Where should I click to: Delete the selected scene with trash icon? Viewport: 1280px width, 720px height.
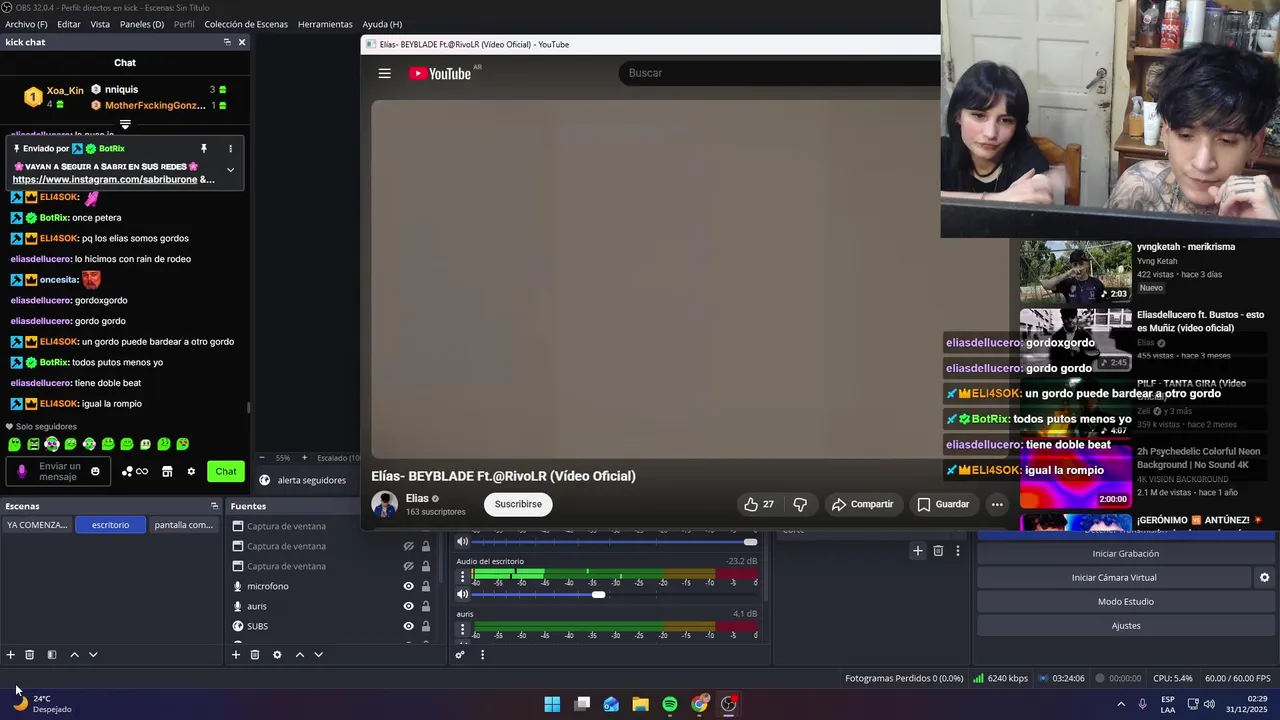pyautogui.click(x=30, y=655)
